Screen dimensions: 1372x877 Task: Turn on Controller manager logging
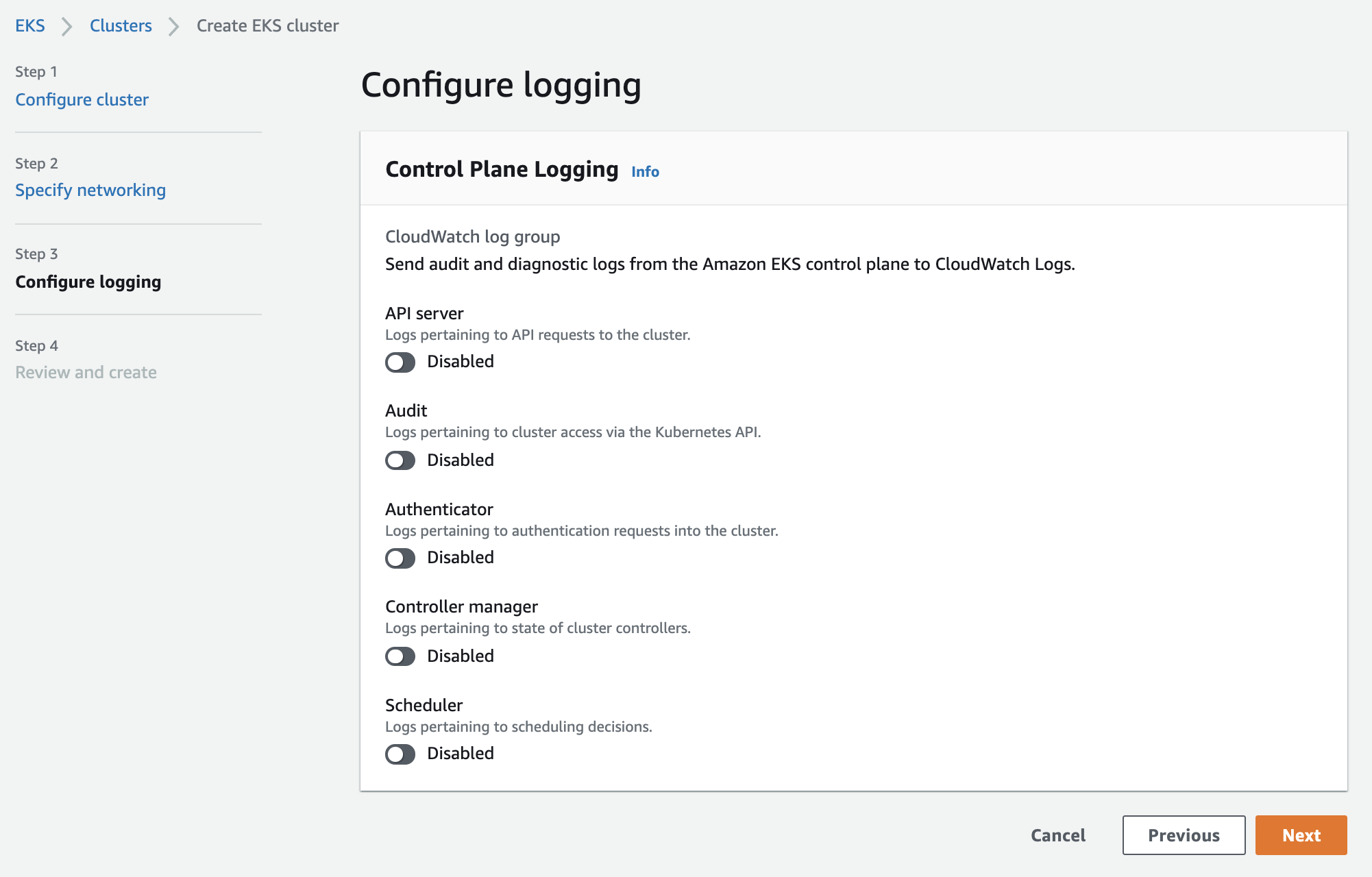(x=400, y=656)
